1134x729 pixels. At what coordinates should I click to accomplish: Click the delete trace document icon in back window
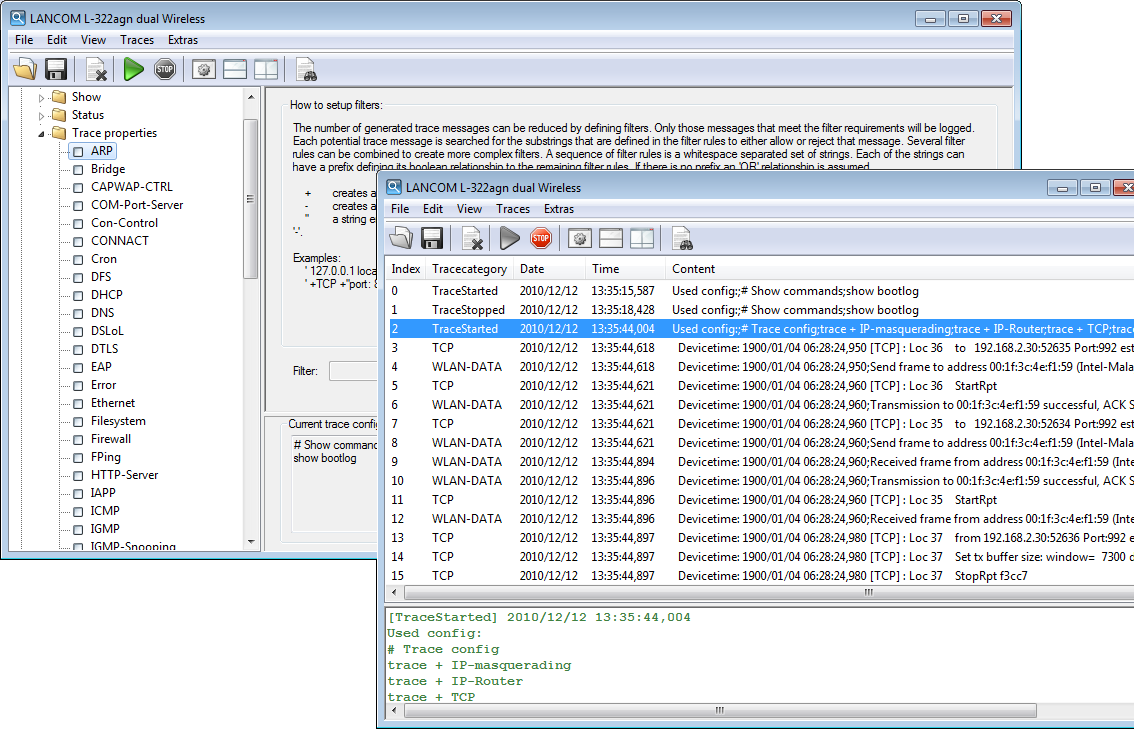point(96,69)
